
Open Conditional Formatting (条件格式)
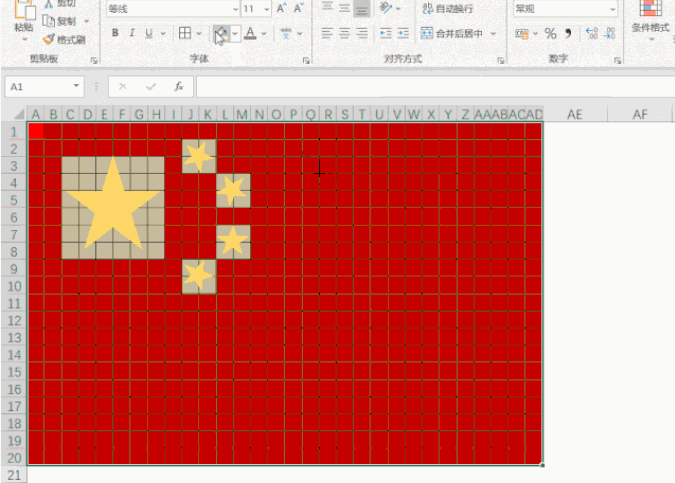click(x=651, y=19)
